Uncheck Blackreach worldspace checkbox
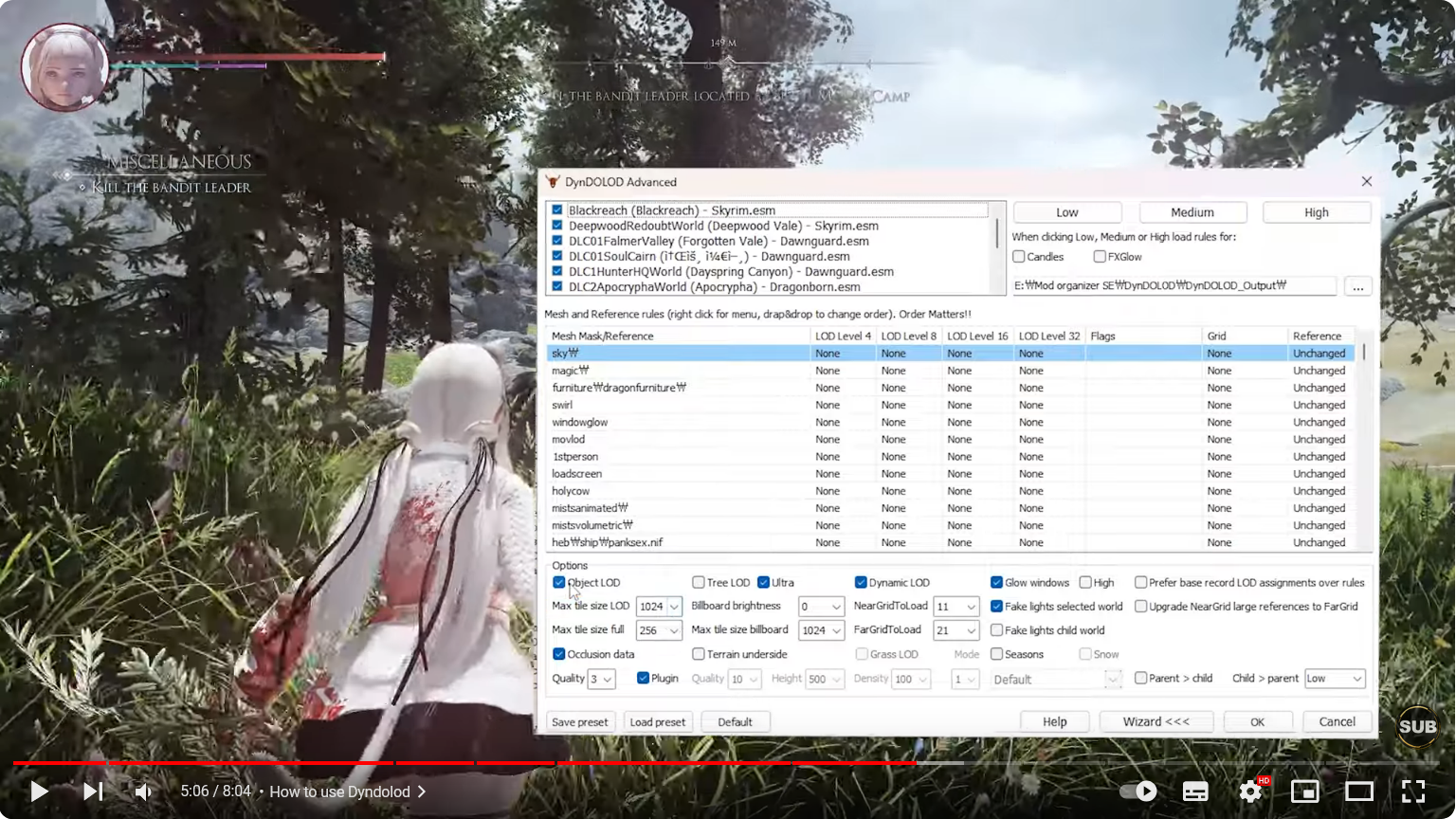Image resolution: width=1456 pixels, height=819 pixels. tap(557, 210)
